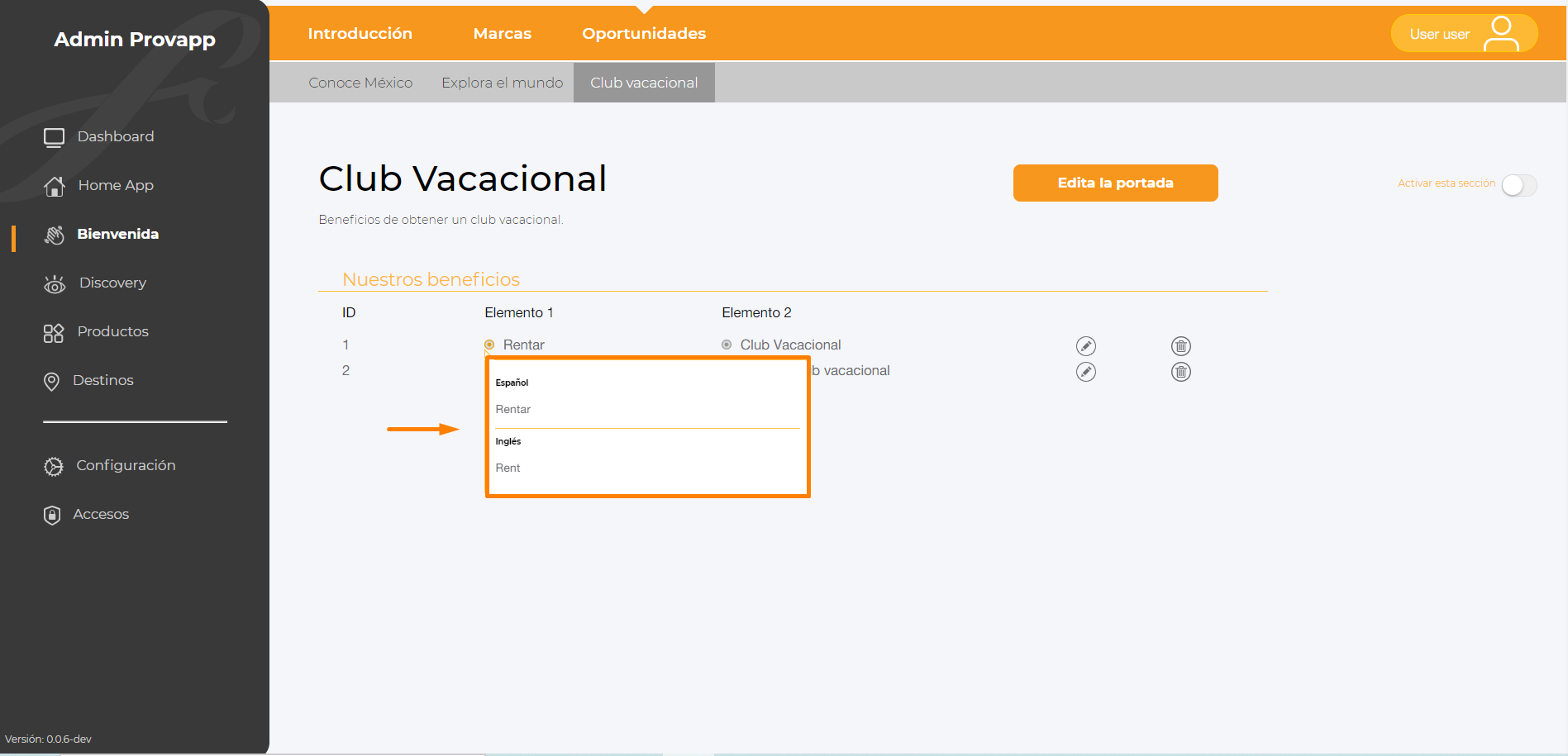The width and height of the screenshot is (1568, 756).
Task: Toggle Activar esta sección switch
Action: [1519, 185]
